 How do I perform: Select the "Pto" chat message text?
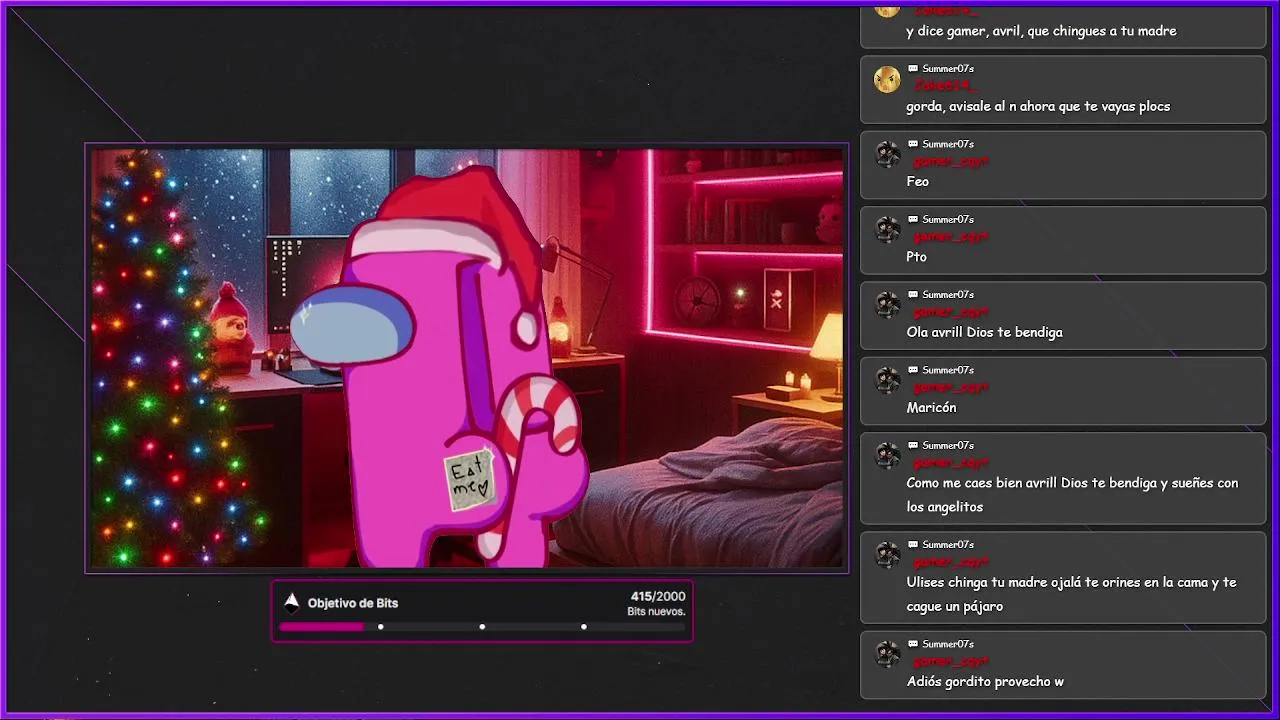[x=917, y=257]
